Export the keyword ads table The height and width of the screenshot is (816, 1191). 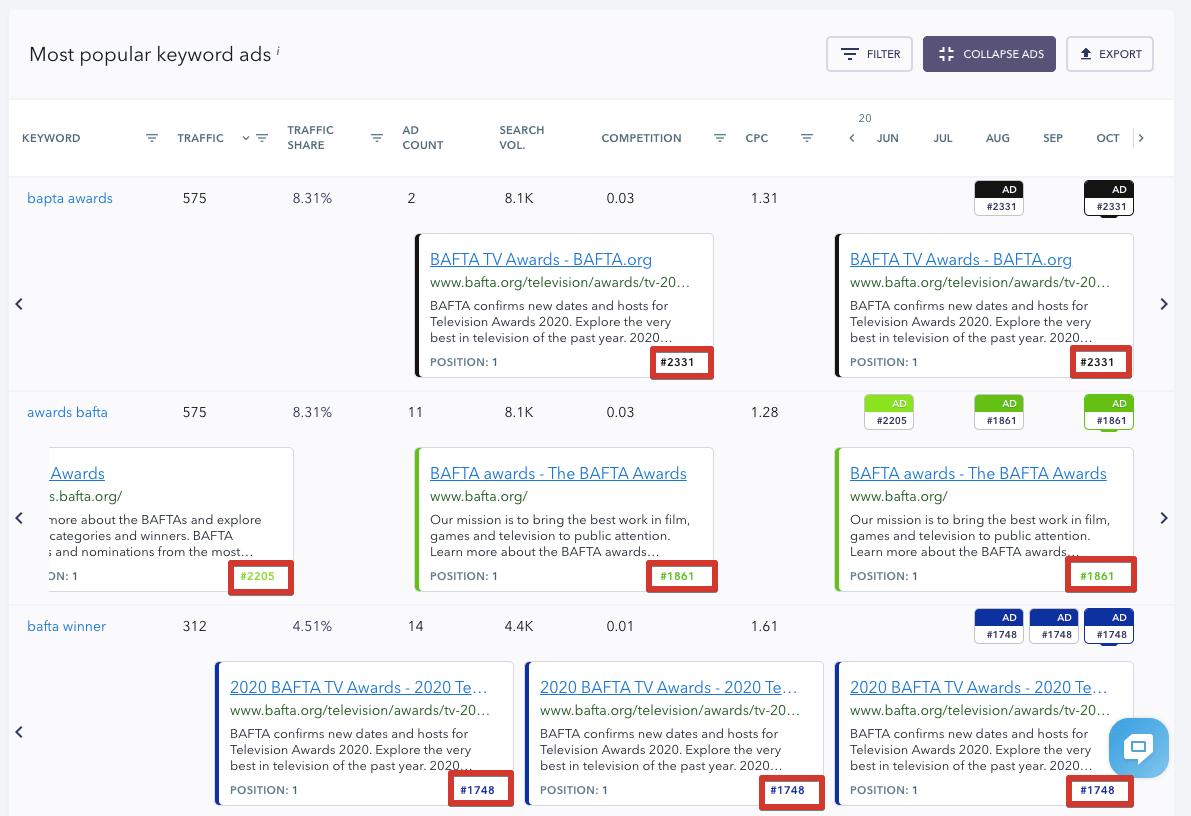coord(1110,54)
